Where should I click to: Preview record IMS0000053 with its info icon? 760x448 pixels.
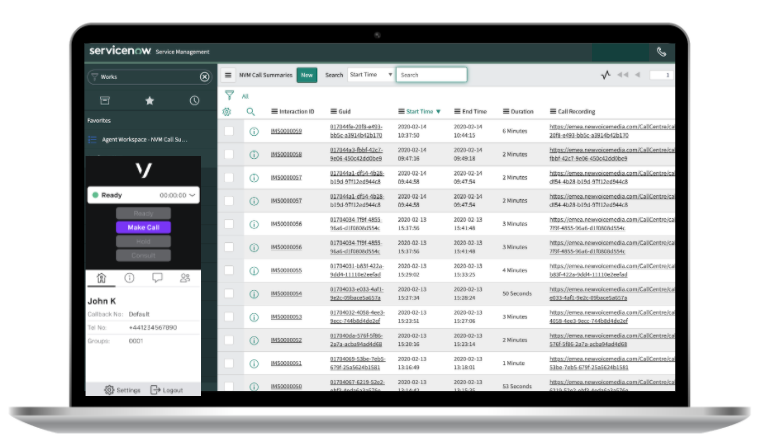click(x=254, y=317)
